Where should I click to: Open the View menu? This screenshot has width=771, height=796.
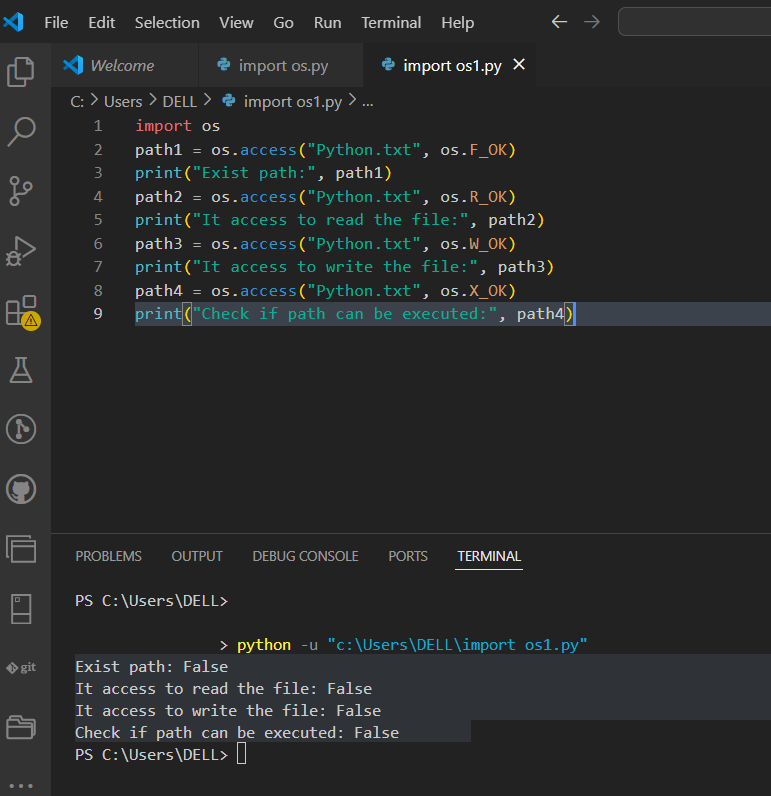pyautogui.click(x=236, y=23)
